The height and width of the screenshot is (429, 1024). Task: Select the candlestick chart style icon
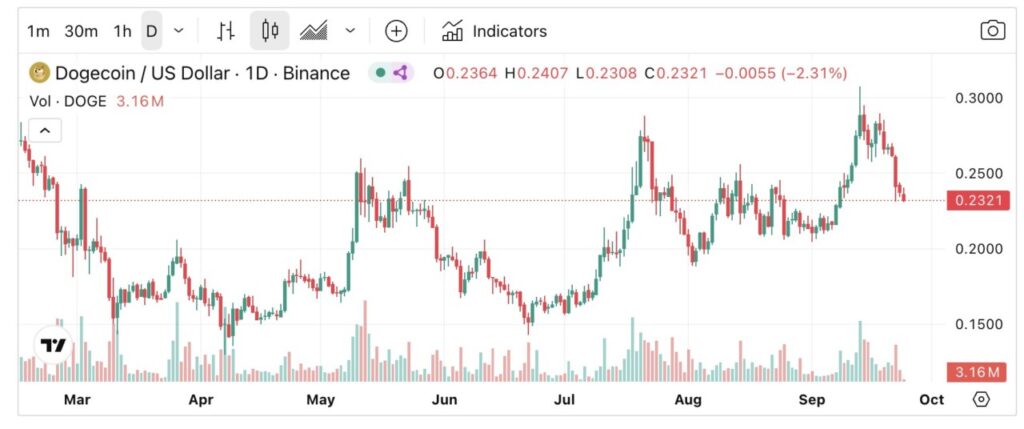coord(269,31)
